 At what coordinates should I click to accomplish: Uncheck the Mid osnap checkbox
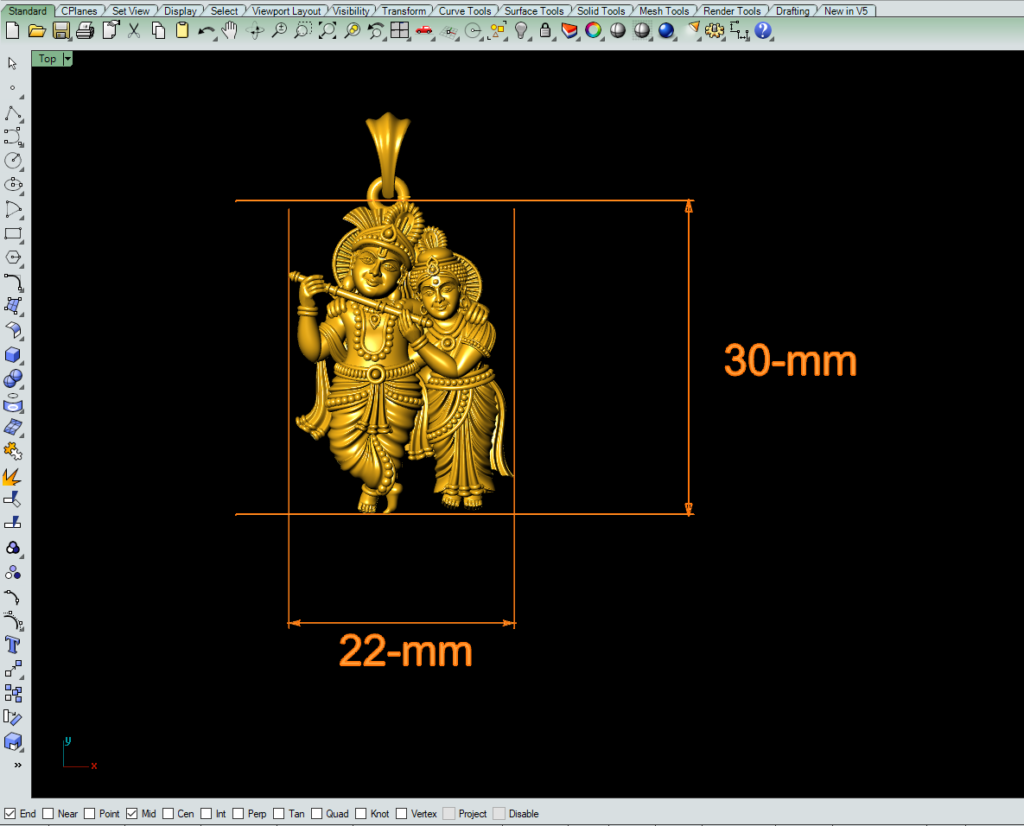click(x=132, y=814)
